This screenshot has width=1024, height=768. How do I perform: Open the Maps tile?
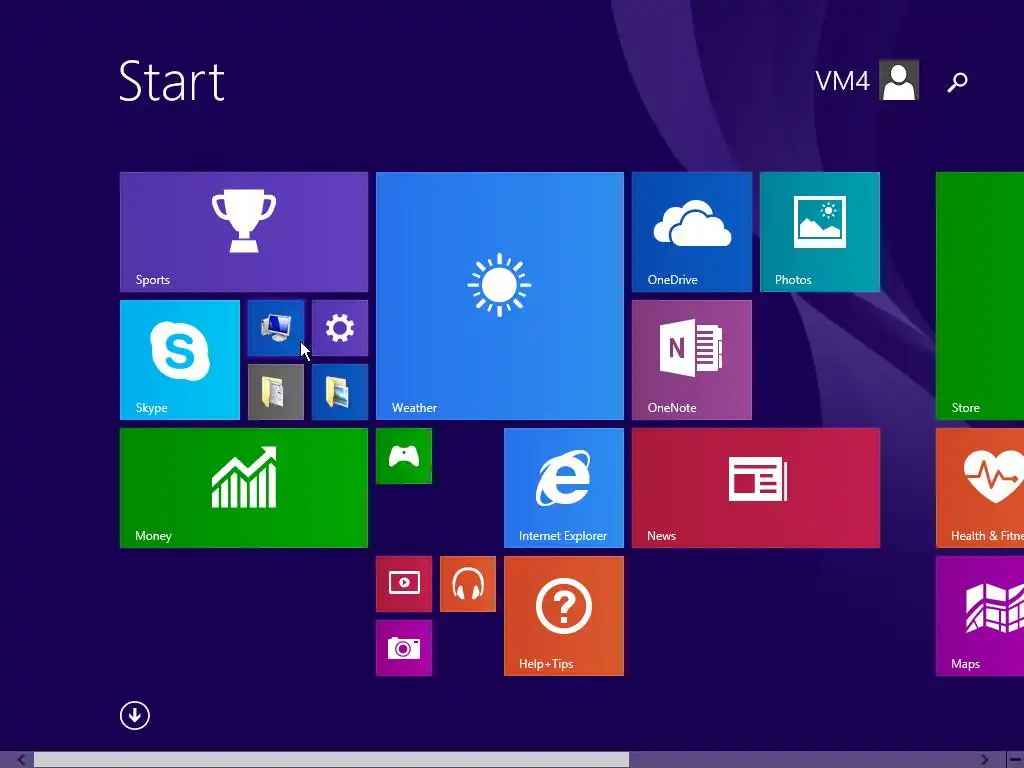click(980, 616)
